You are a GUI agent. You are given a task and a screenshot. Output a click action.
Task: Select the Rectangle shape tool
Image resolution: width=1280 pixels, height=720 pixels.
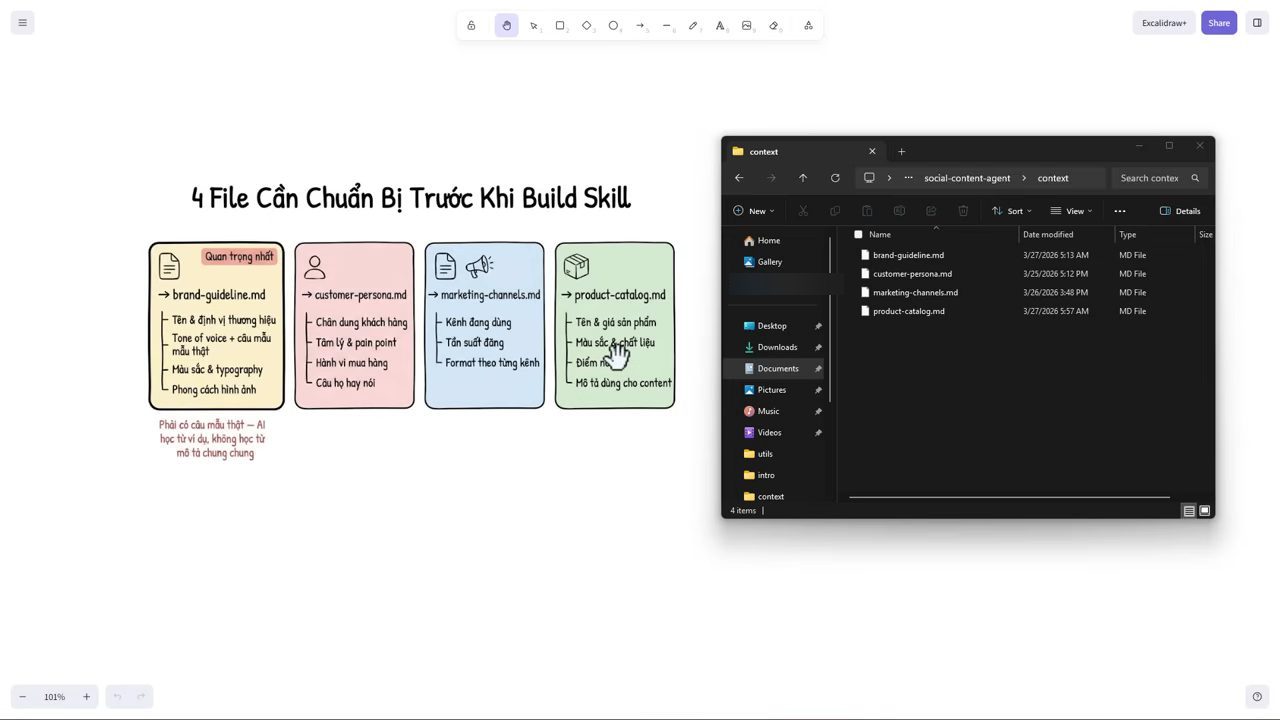click(560, 25)
